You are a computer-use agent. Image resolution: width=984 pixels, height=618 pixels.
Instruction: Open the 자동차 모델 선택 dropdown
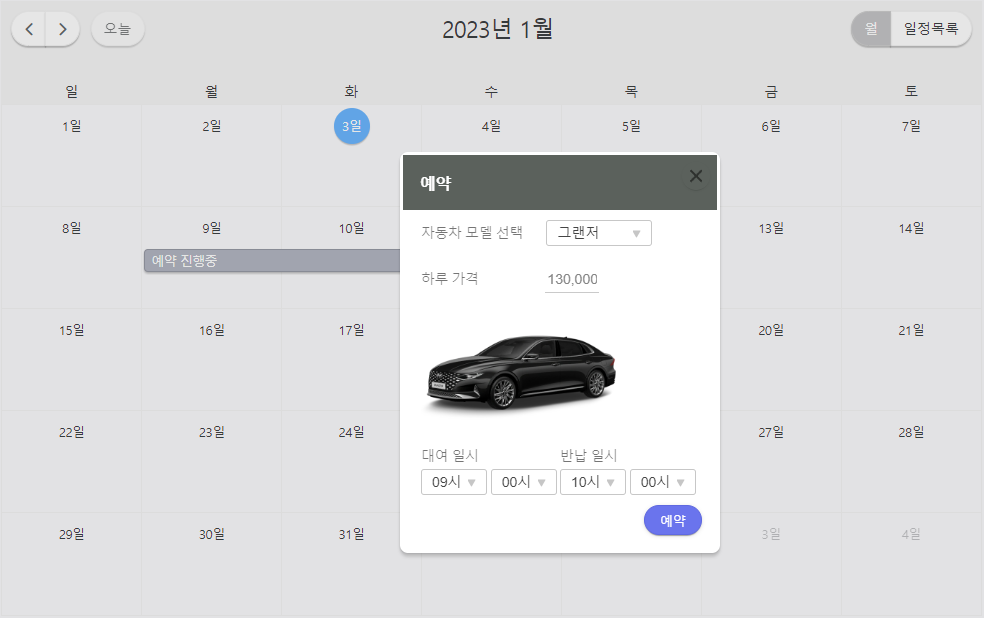tap(598, 233)
